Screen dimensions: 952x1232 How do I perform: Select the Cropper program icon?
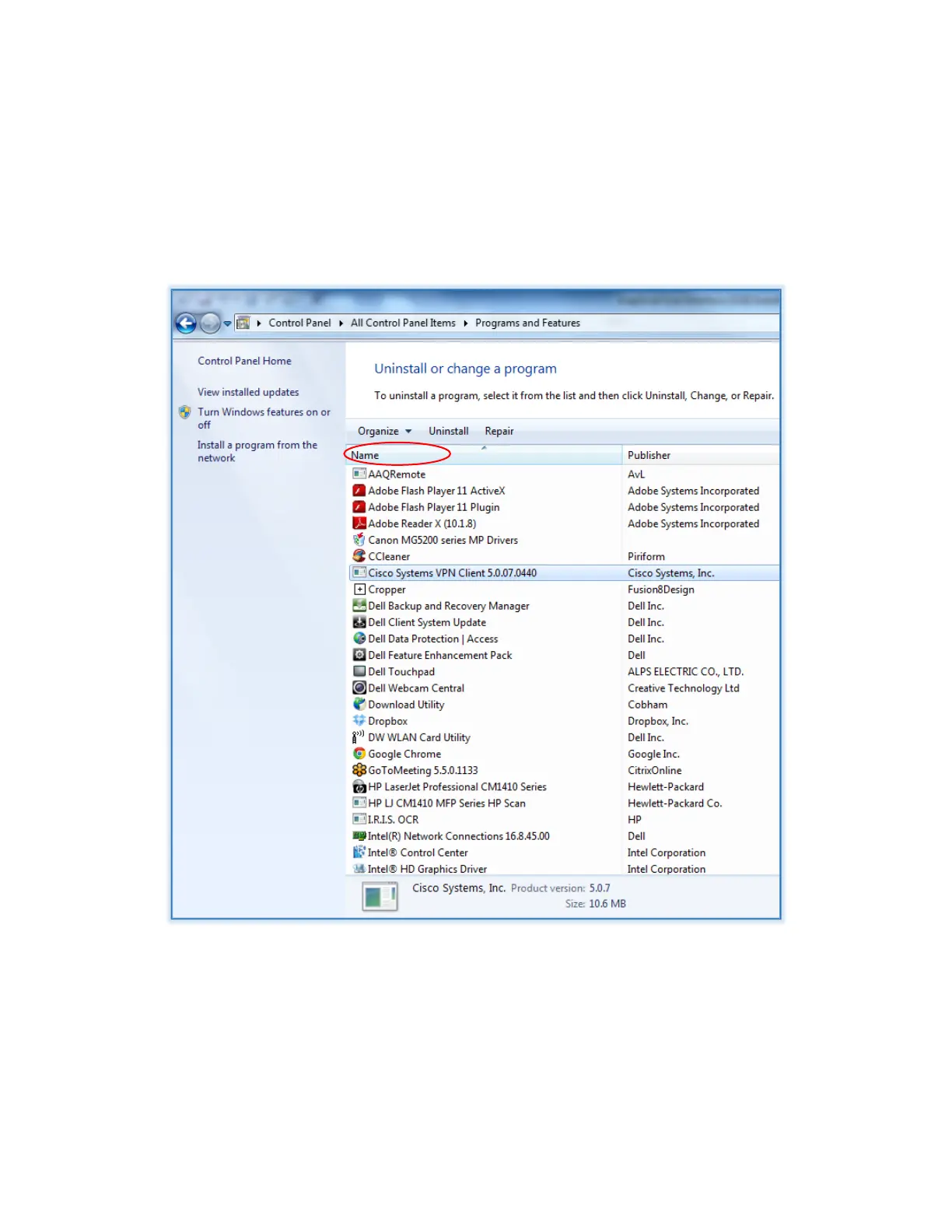[359, 589]
